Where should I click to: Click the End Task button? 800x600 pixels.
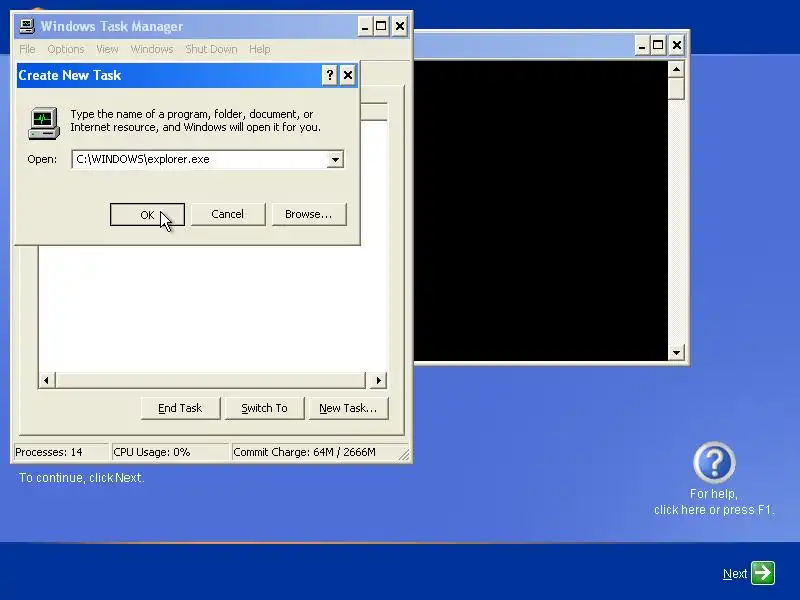pos(180,408)
